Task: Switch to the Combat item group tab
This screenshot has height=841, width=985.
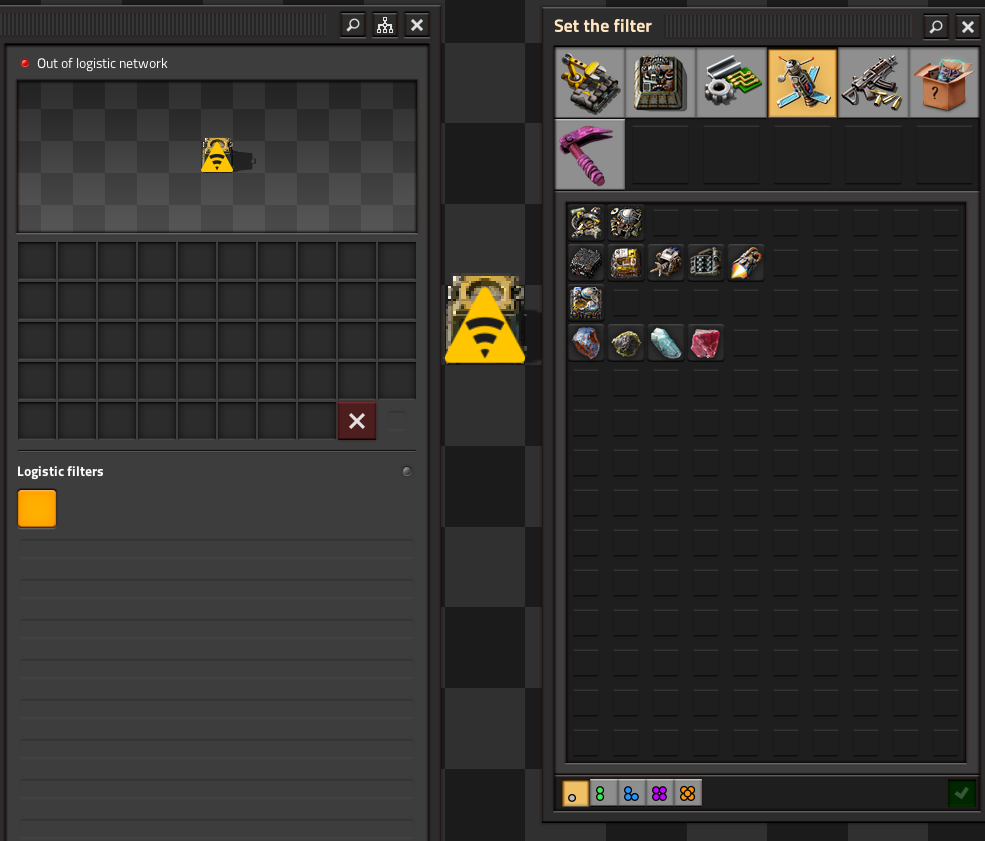Action: (x=873, y=83)
